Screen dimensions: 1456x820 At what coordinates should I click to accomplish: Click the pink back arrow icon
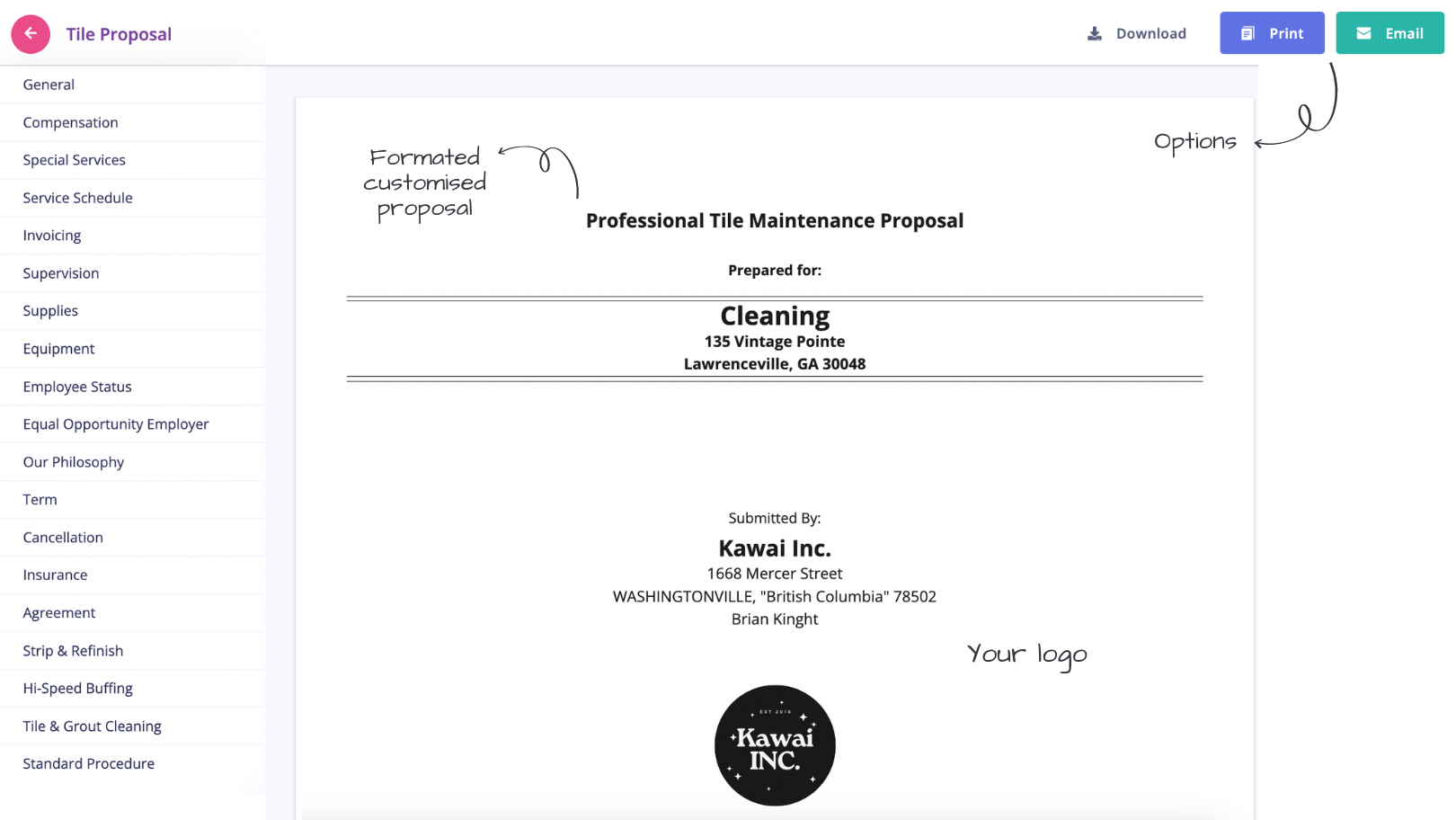[30, 33]
